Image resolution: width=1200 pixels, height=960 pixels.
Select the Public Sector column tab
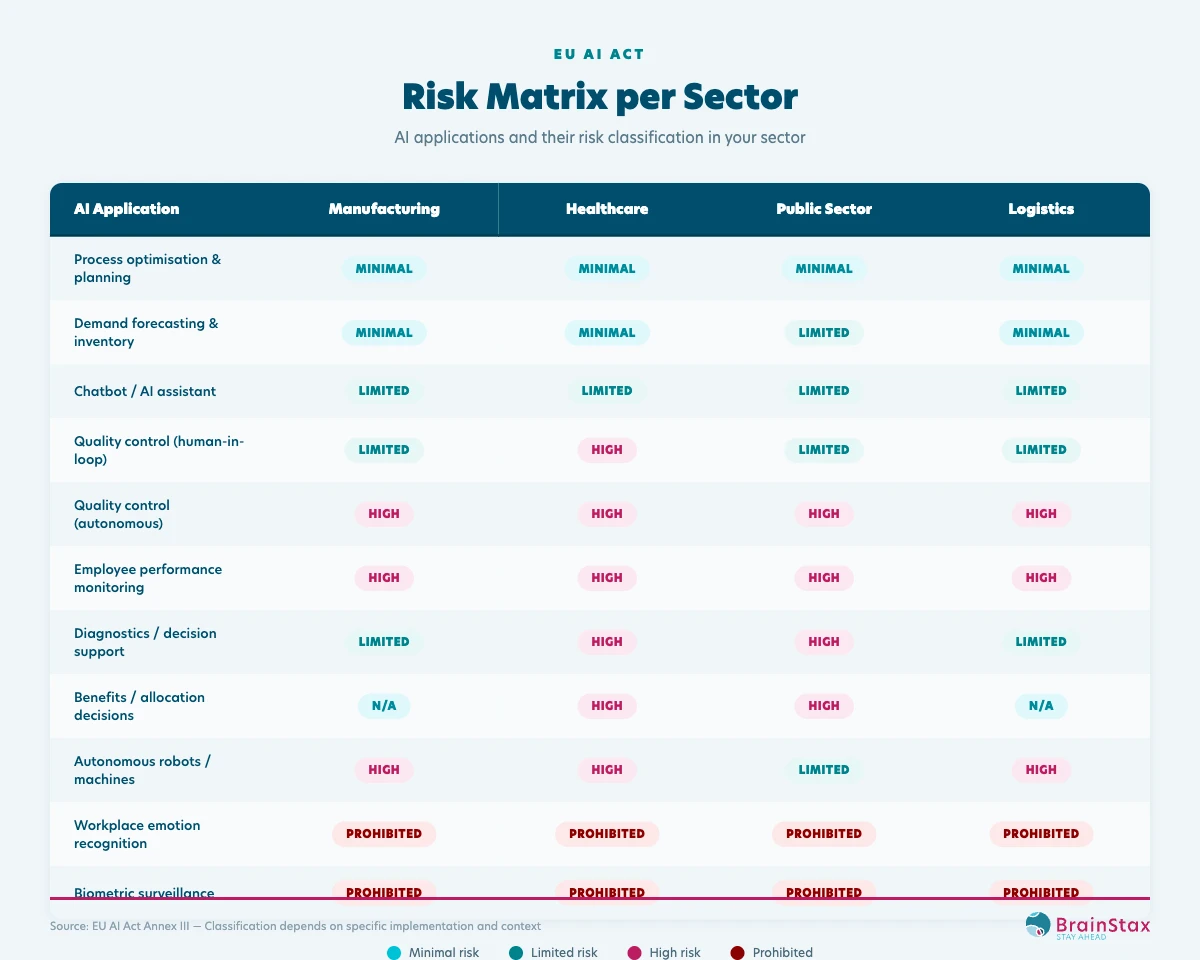pos(824,209)
